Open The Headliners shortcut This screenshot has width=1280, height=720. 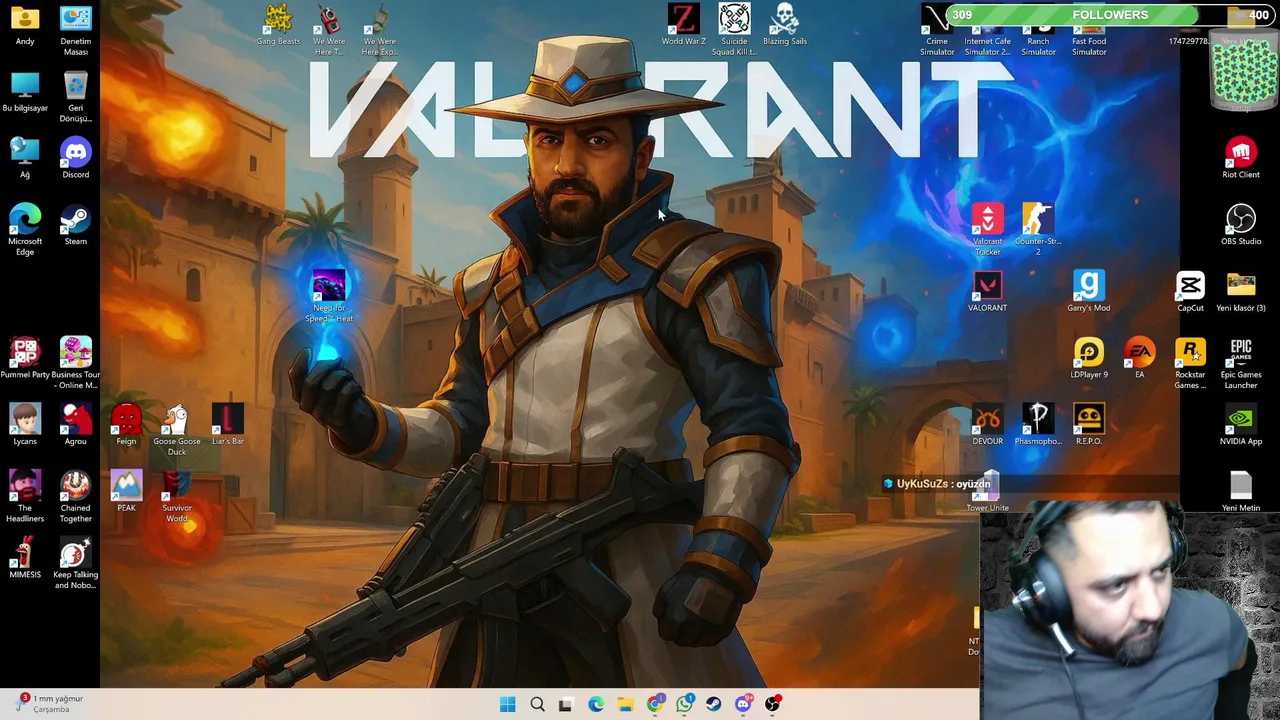[x=25, y=497]
